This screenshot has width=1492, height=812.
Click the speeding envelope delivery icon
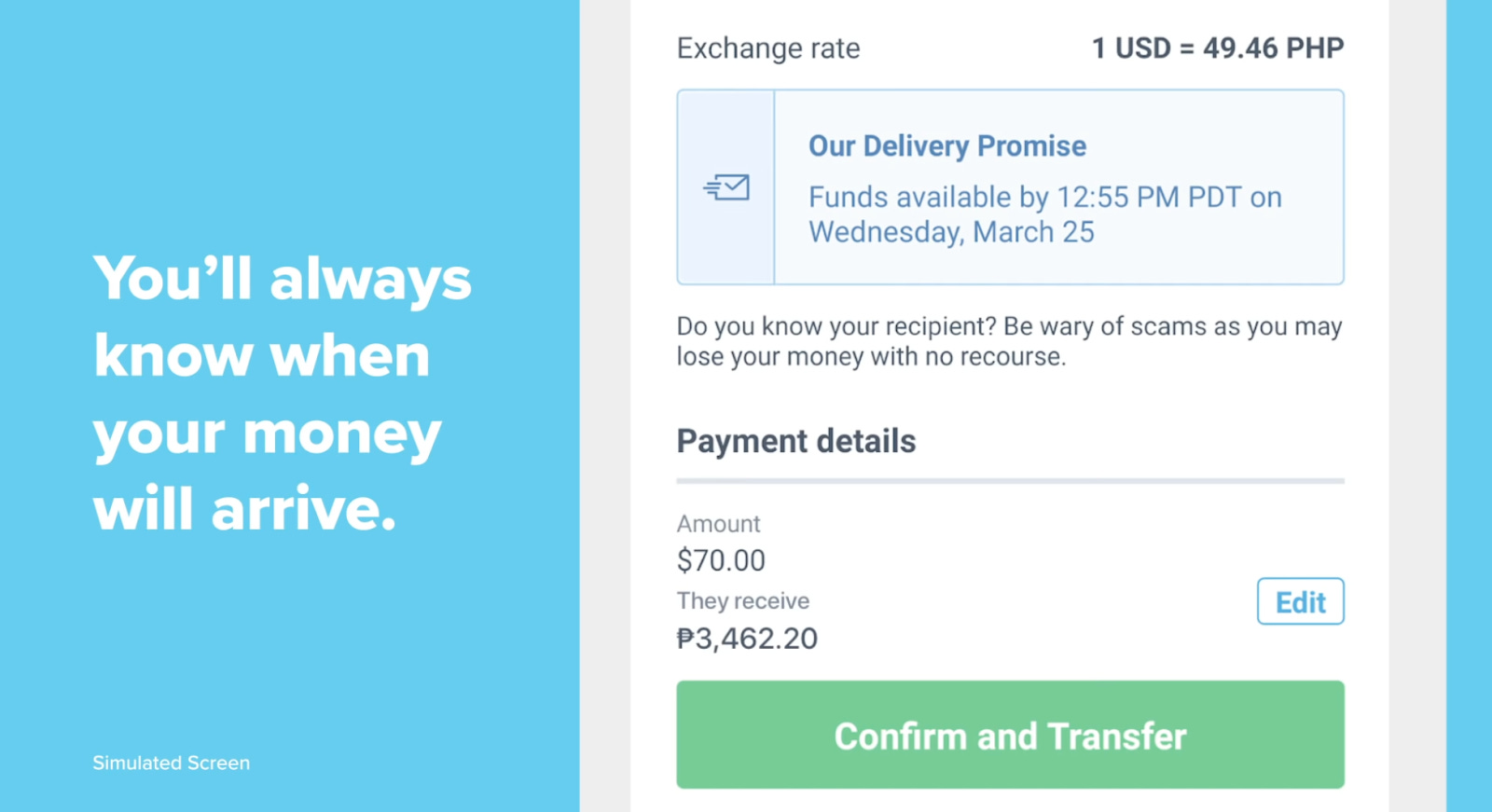(x=729, y=186)
